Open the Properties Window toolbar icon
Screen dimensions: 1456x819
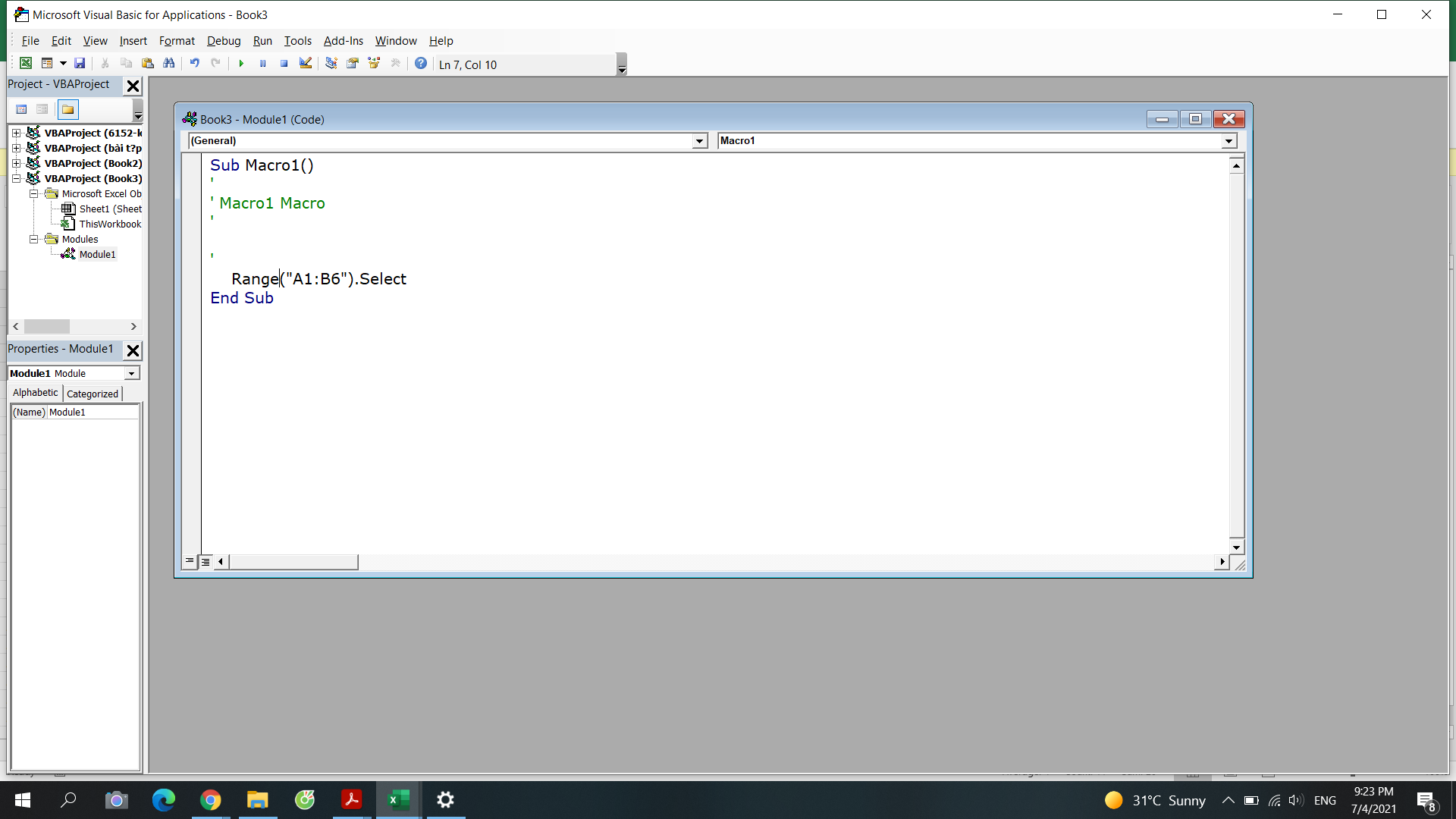point(353,64)
